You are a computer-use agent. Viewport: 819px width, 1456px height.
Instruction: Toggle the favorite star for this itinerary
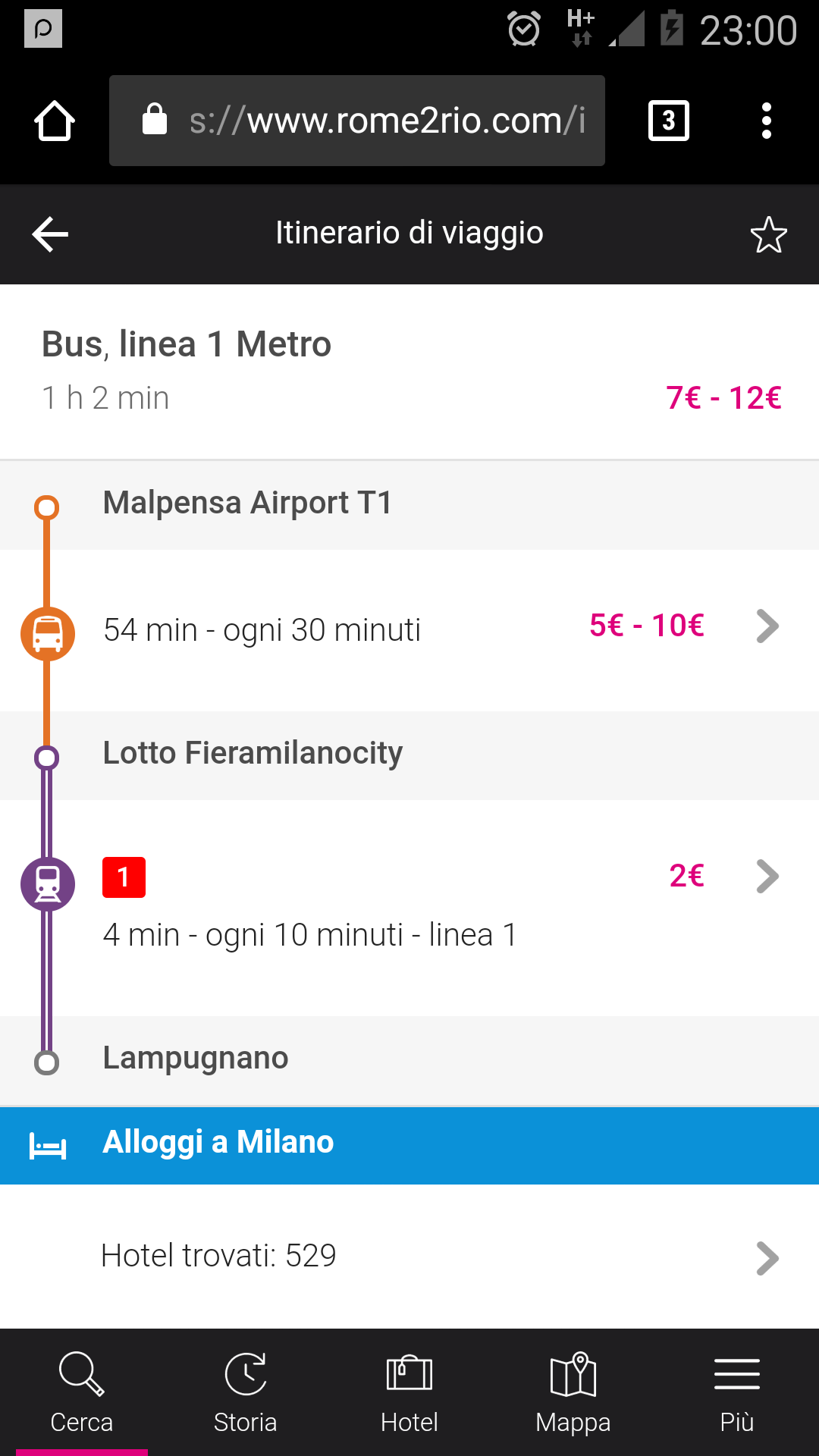pyautogui.click(x=768, y=234)
